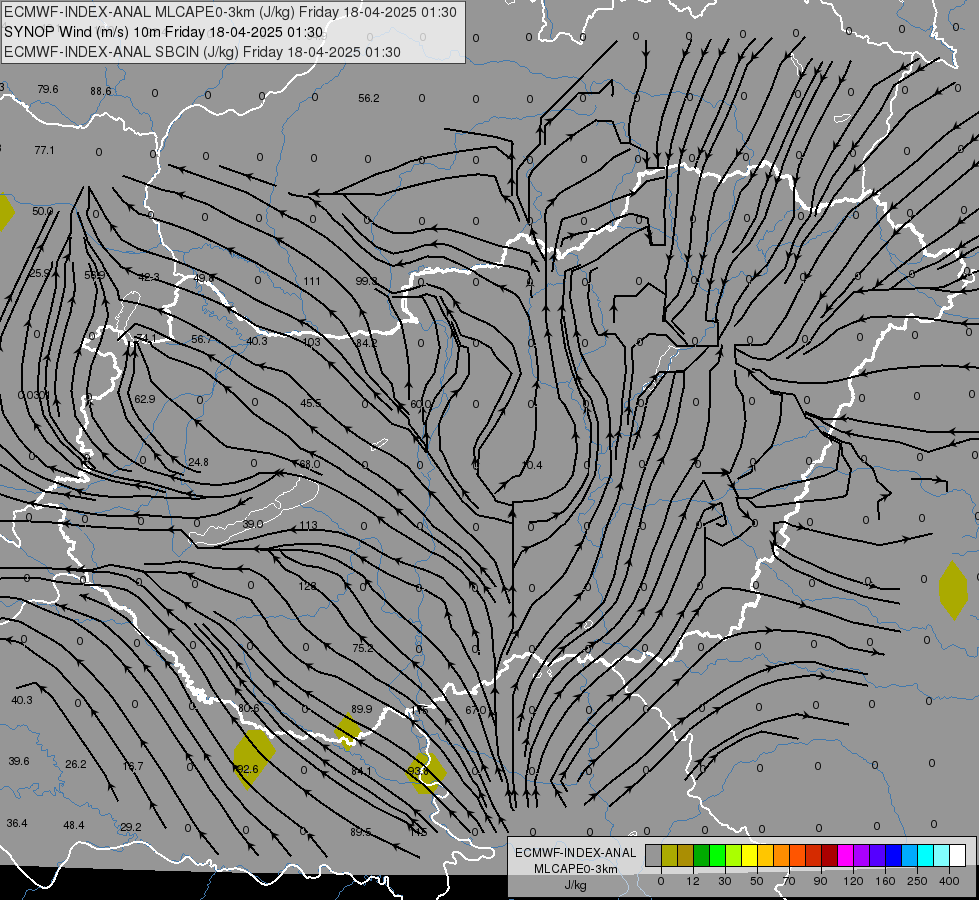The height and width of the screenshot is (900, 979).
Task: Click the white legend swatch
Action: 957,856
